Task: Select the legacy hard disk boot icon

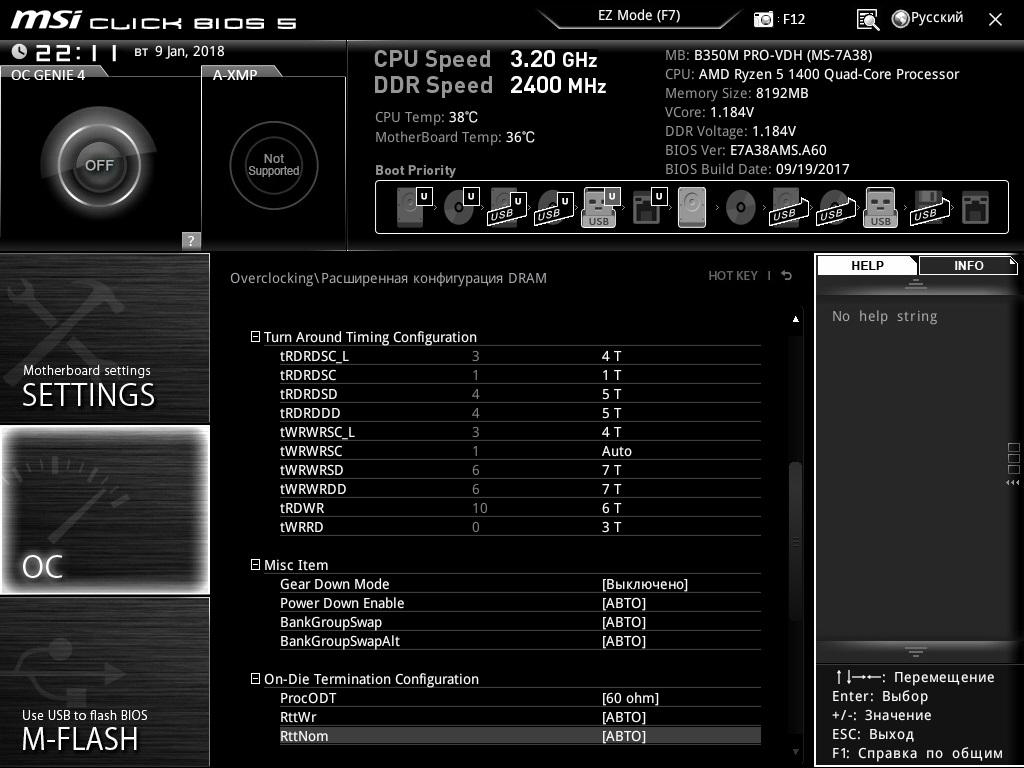Action: pyautogui.click(x=692, y=207)
